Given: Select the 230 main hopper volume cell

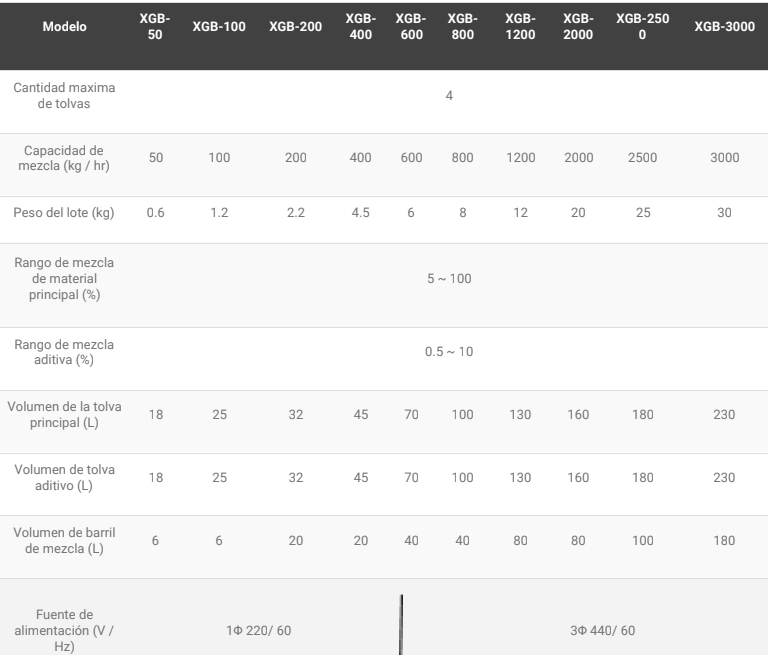Looking at the screenshot, I should coord(724,414).
